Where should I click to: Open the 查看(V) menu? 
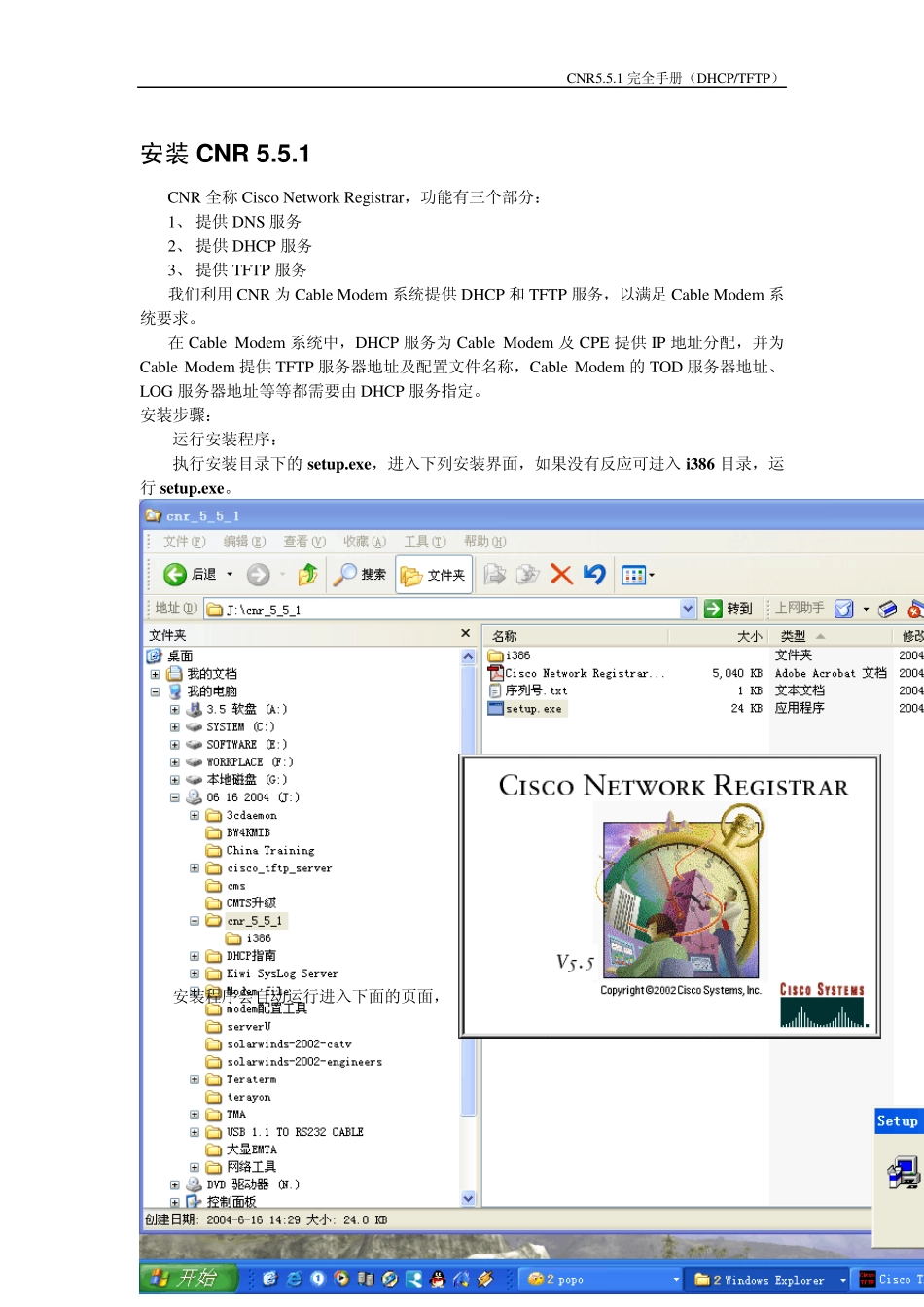tap(304, 541)
